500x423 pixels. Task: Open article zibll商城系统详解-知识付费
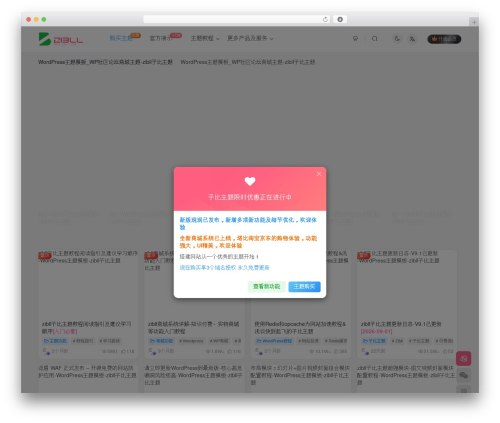[x=193, y=327]
